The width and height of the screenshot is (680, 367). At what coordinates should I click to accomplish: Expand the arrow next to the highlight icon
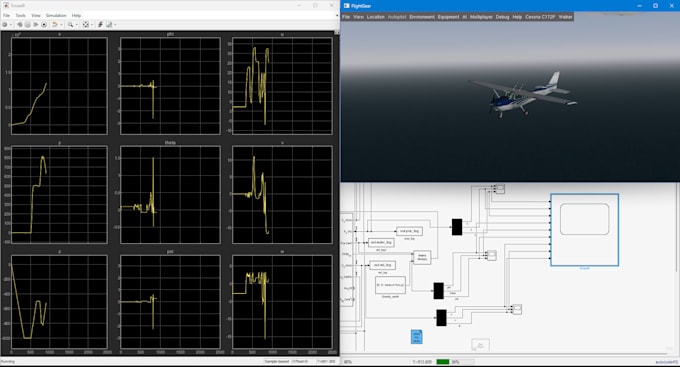click(x=61, y=25)
